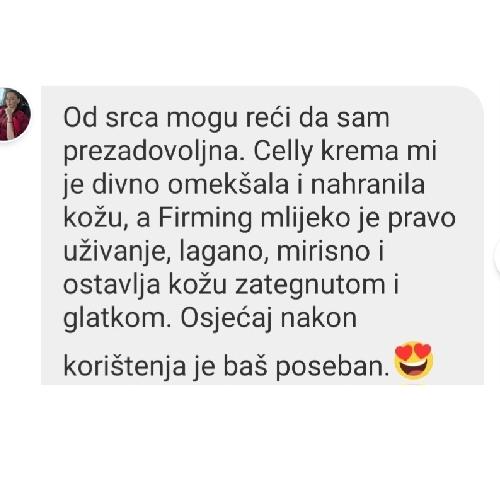The height and width of the screenshot is (500, 500).
Task: Click the word "srca" in the first line
Action: click(132, 119)
